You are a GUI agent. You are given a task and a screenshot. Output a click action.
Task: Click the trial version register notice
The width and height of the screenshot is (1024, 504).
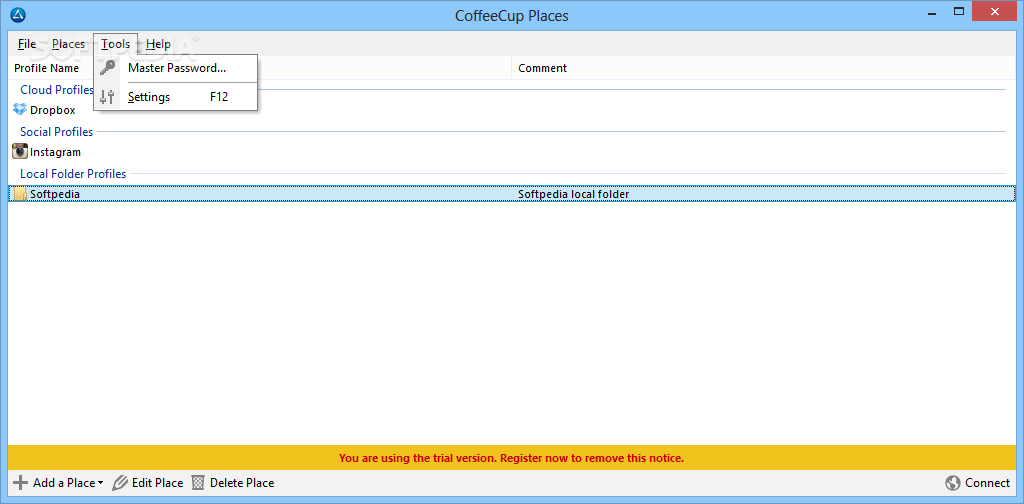click(511, 458)
